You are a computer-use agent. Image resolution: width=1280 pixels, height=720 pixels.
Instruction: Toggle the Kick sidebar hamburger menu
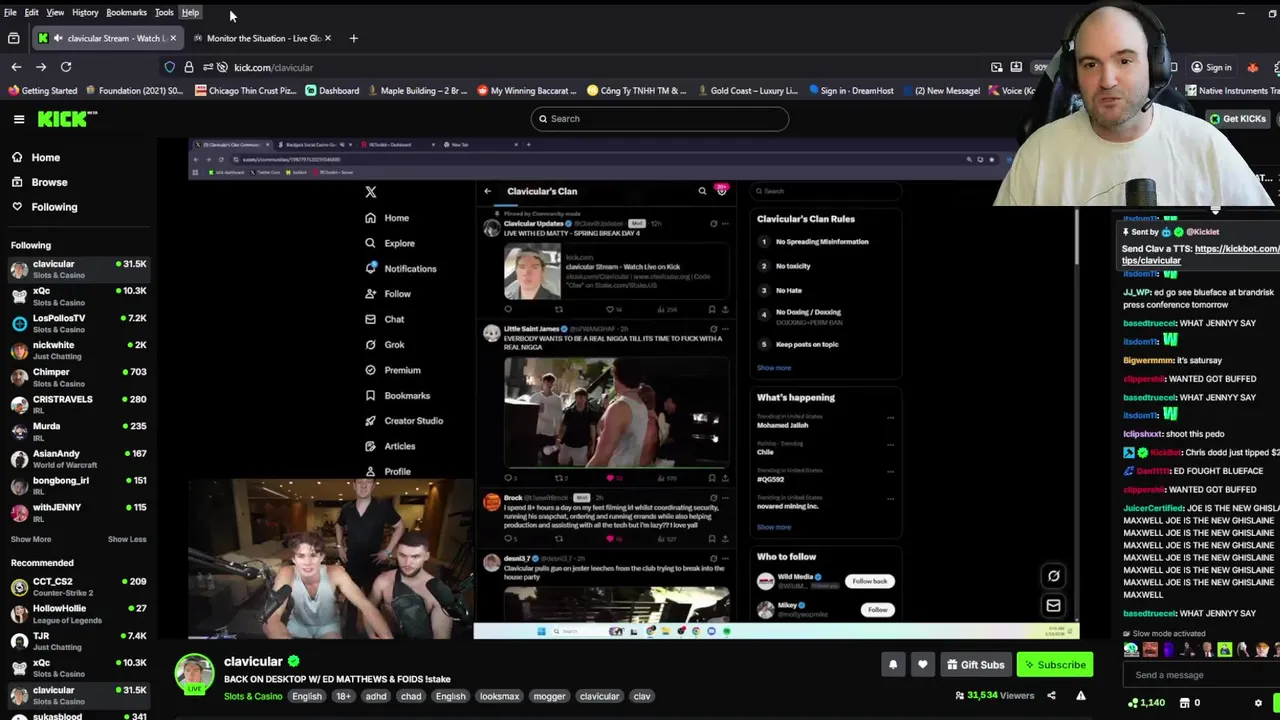click(x=19, y=119)
